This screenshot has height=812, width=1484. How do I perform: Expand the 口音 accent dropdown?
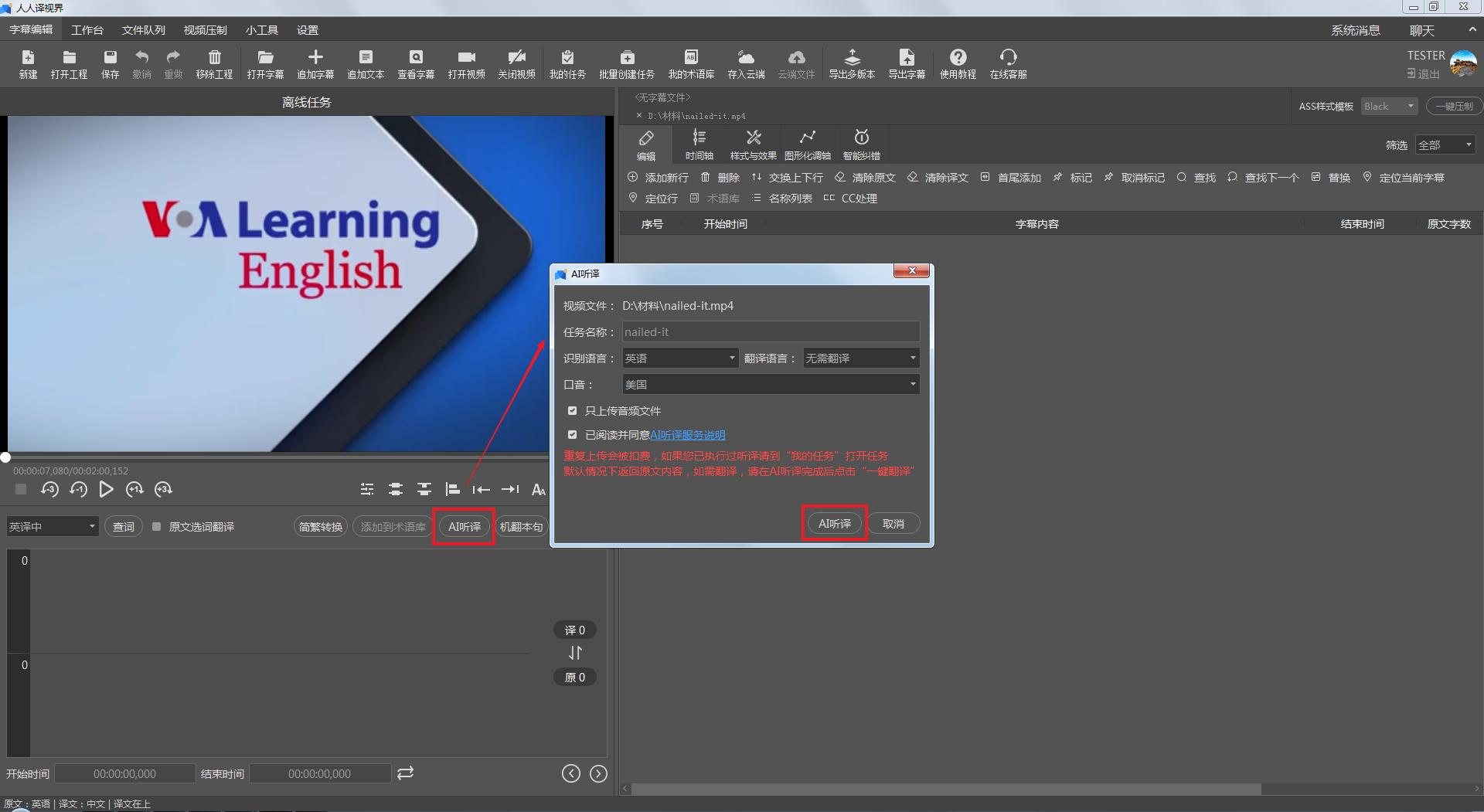771,385
